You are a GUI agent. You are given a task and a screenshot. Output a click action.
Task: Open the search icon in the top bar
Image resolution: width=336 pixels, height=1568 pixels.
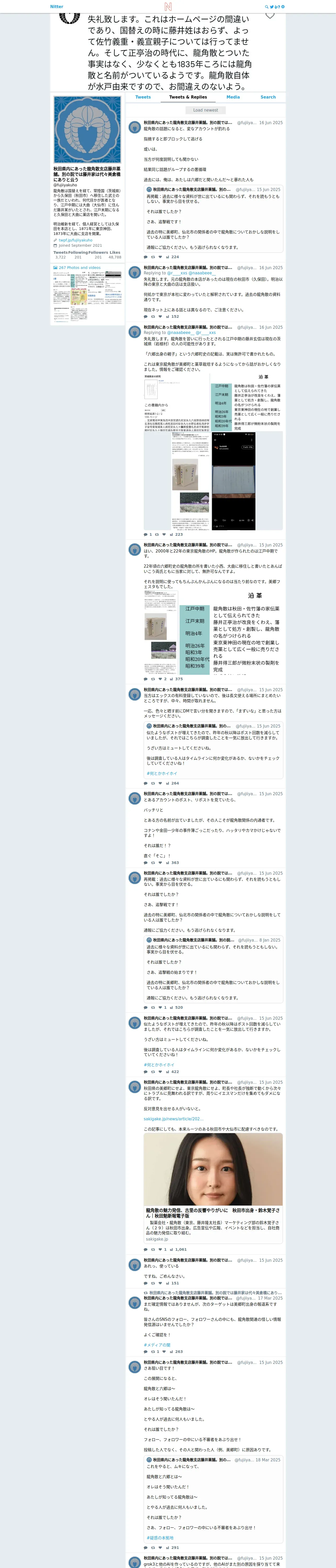tap(266, 7)
